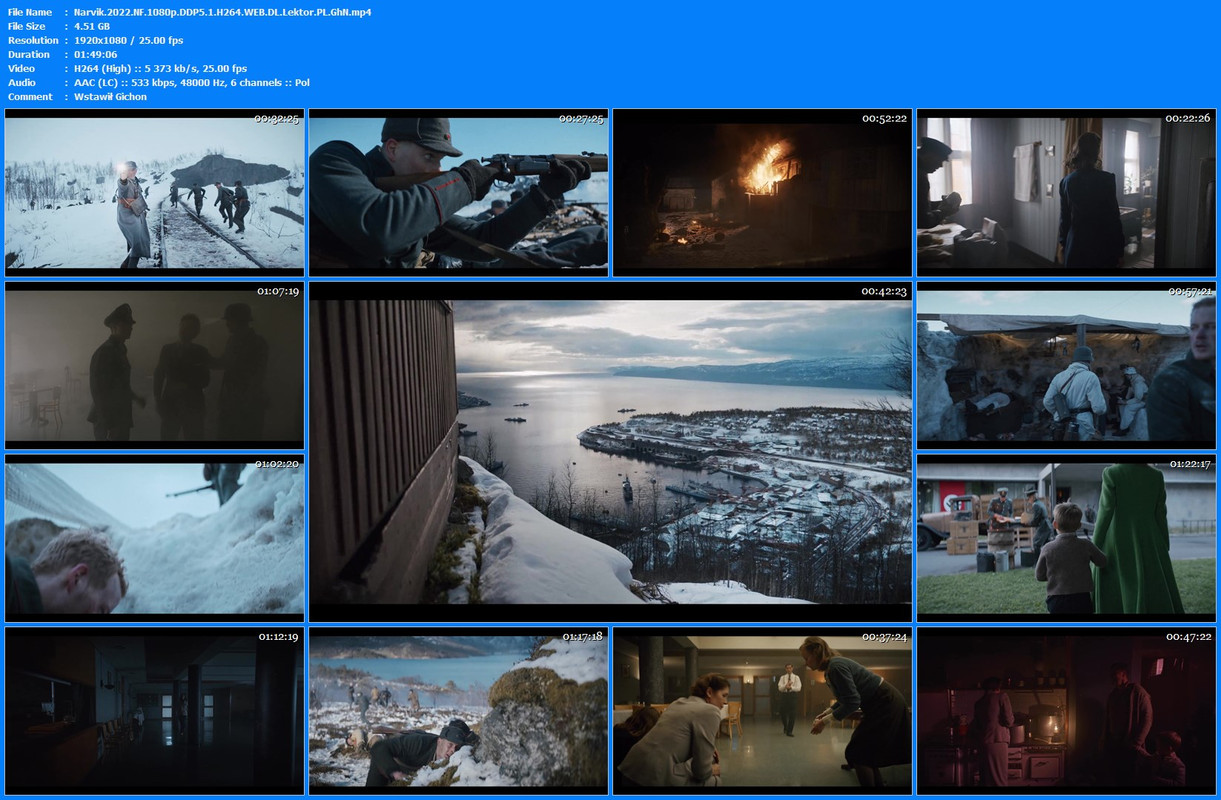Click the 00:22:26 timestamp
1221x800 pixels.
click(1188, 119)
